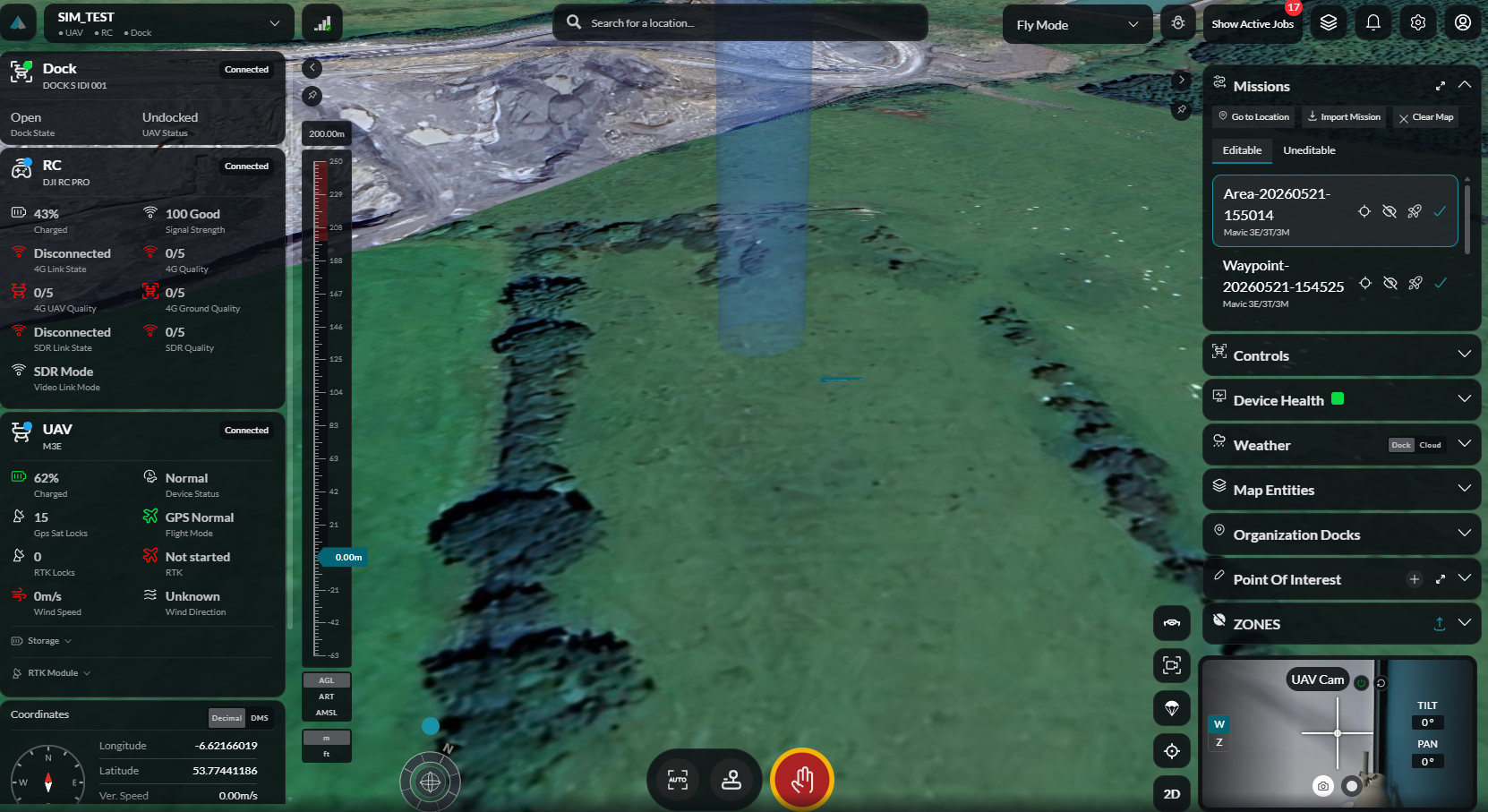
Task: Click the altitude slider 0.00m handle
Action: (x=343, y=558)
